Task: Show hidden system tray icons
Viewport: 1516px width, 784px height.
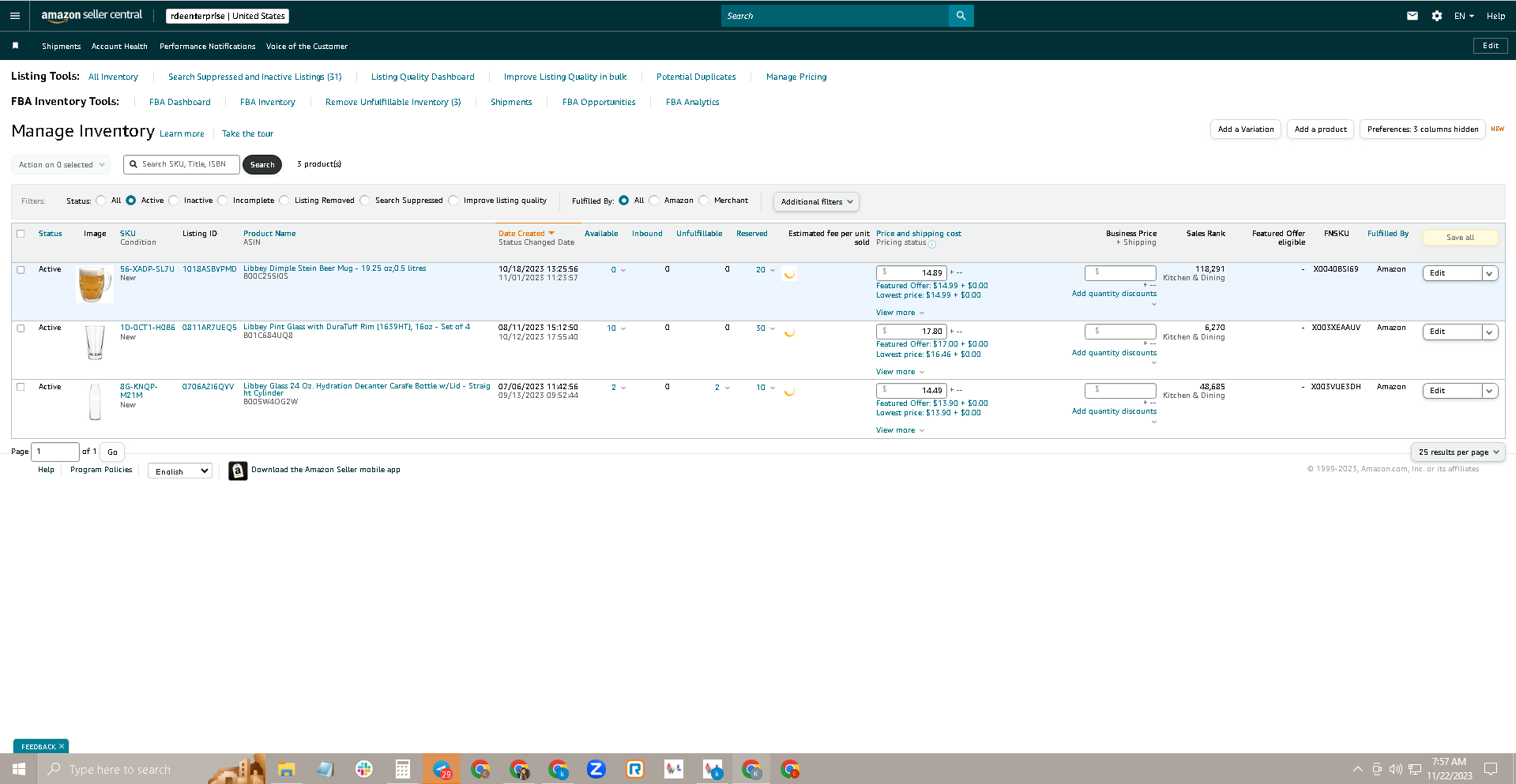Action: (1357, 769)
